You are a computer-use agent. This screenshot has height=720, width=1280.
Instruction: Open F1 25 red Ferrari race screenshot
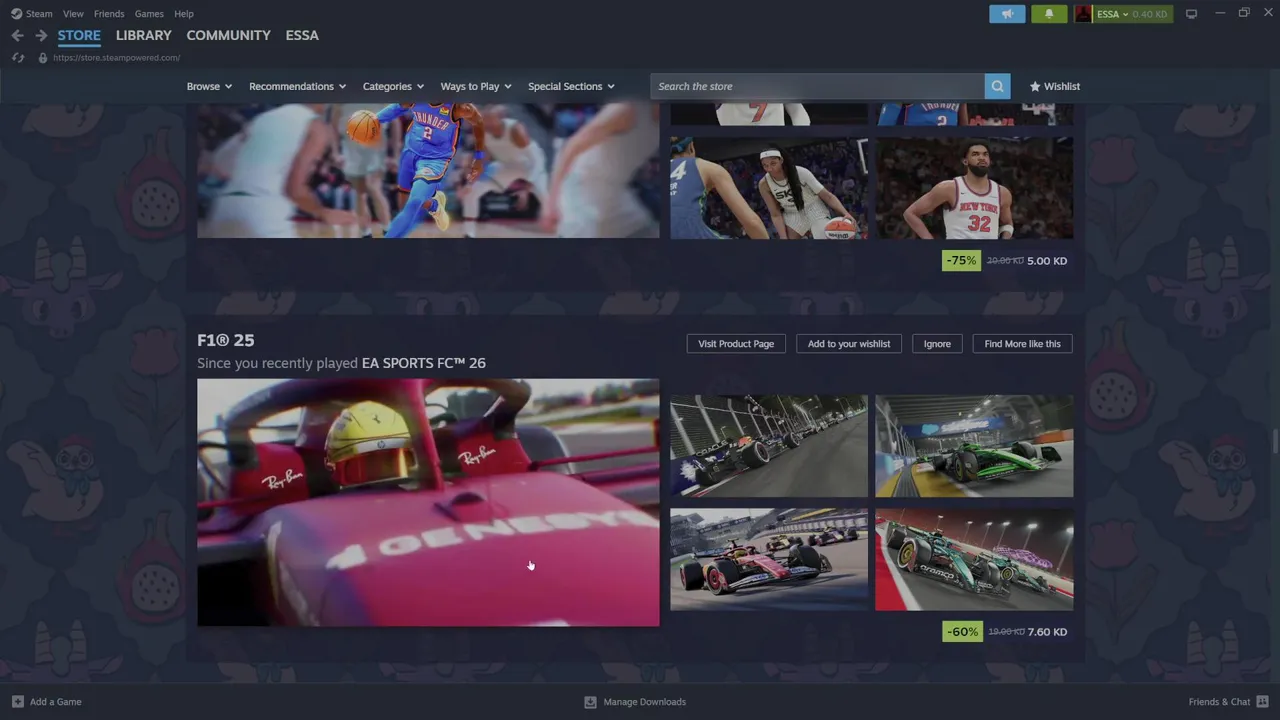(x=769, y=559)
